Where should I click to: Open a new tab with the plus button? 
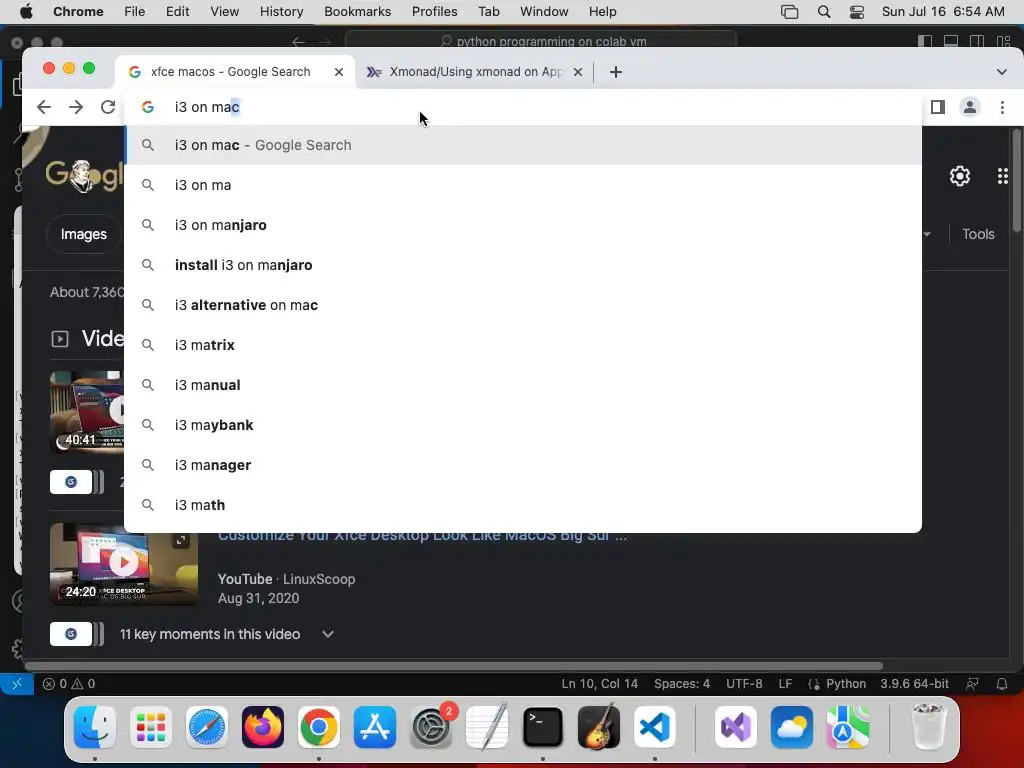pos(616,72)
